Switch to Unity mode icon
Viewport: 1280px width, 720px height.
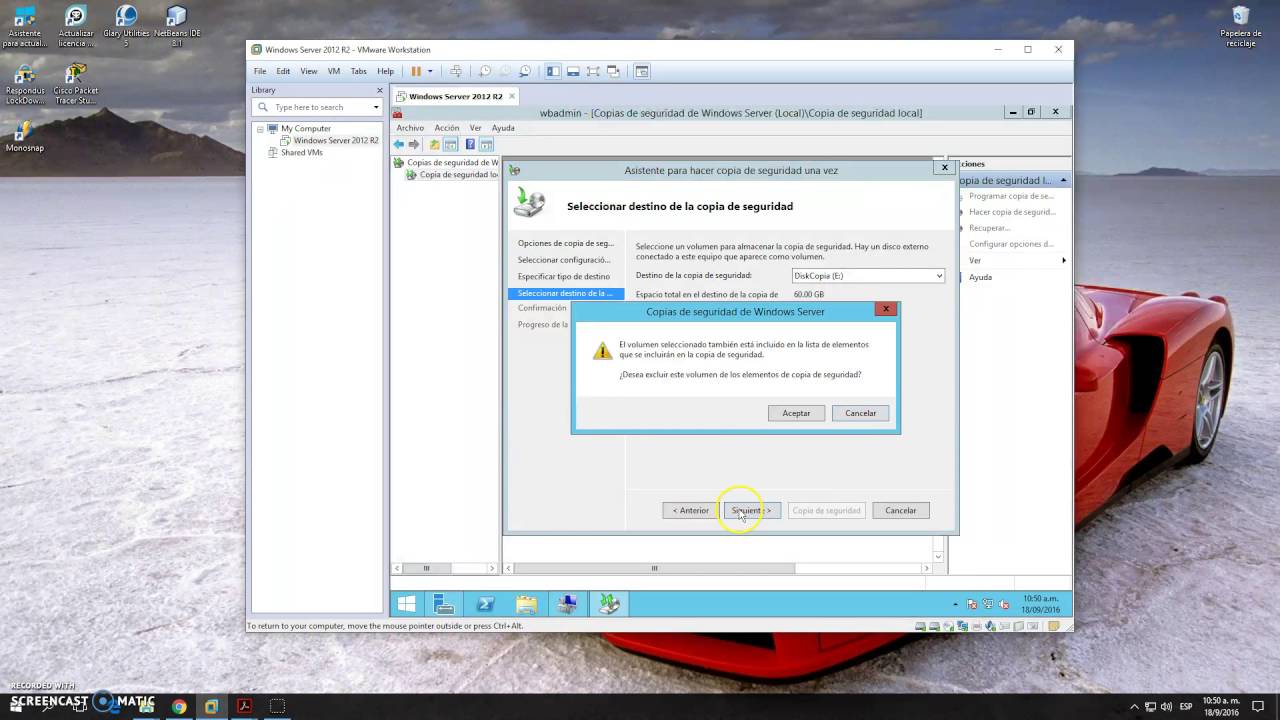click(x=613, y=71)
